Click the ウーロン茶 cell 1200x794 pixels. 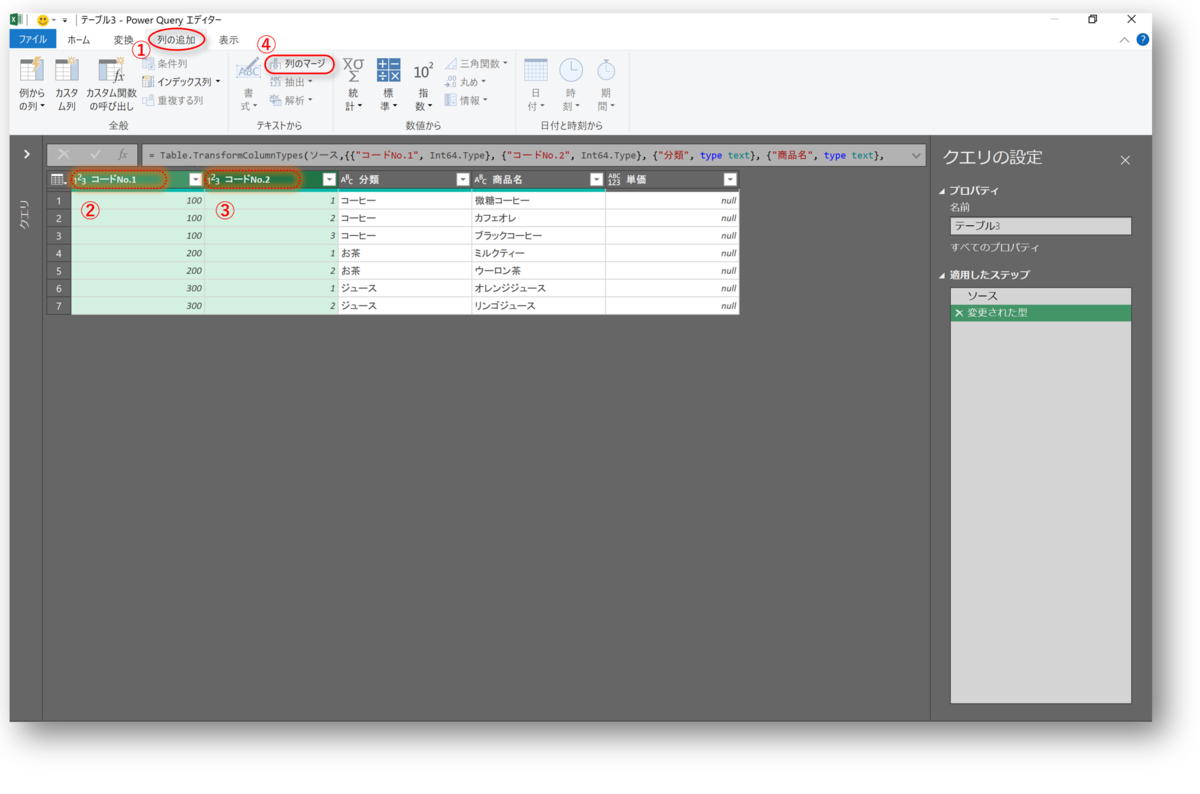(538, 271)
